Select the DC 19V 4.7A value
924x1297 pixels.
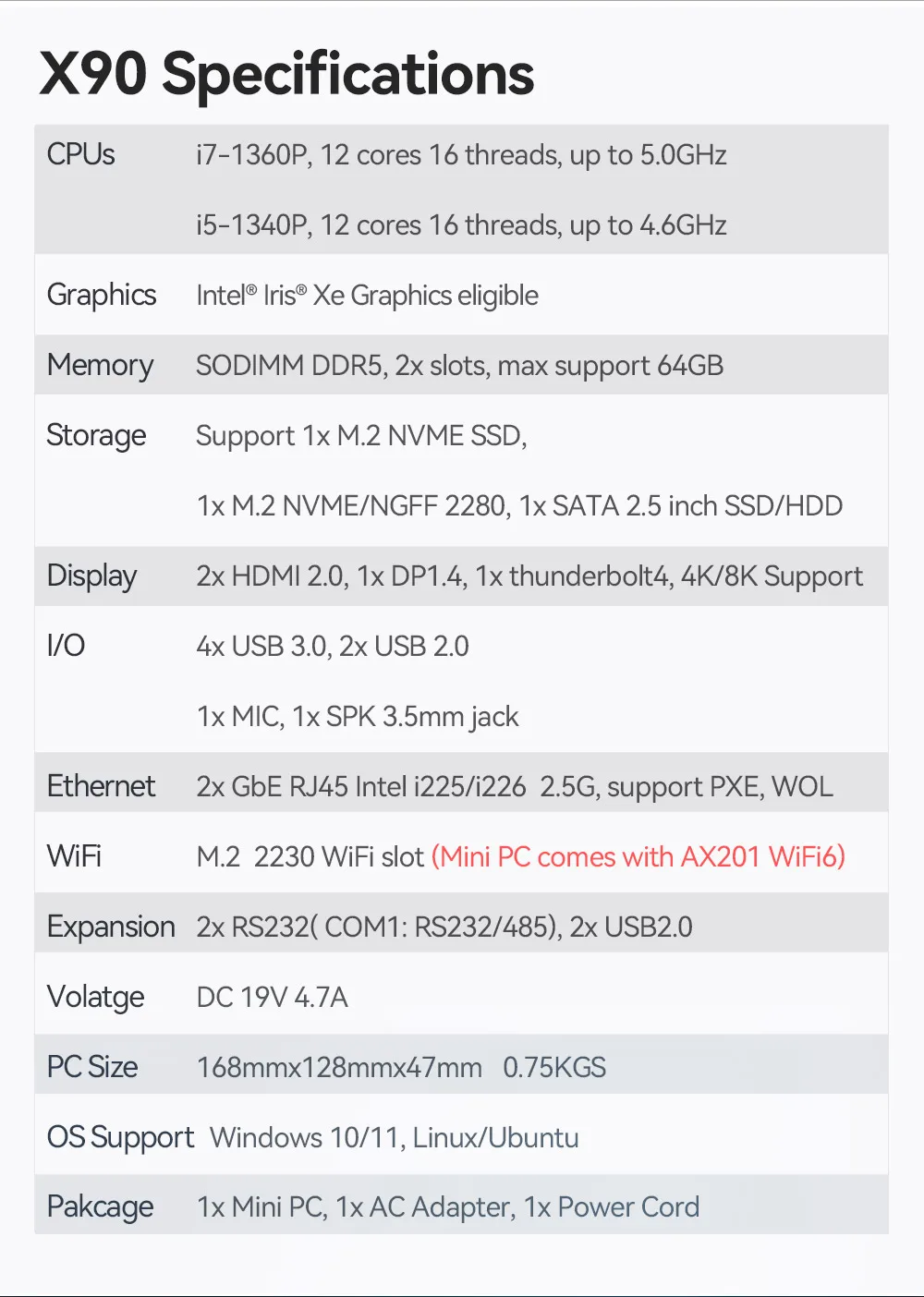point(273,998)
